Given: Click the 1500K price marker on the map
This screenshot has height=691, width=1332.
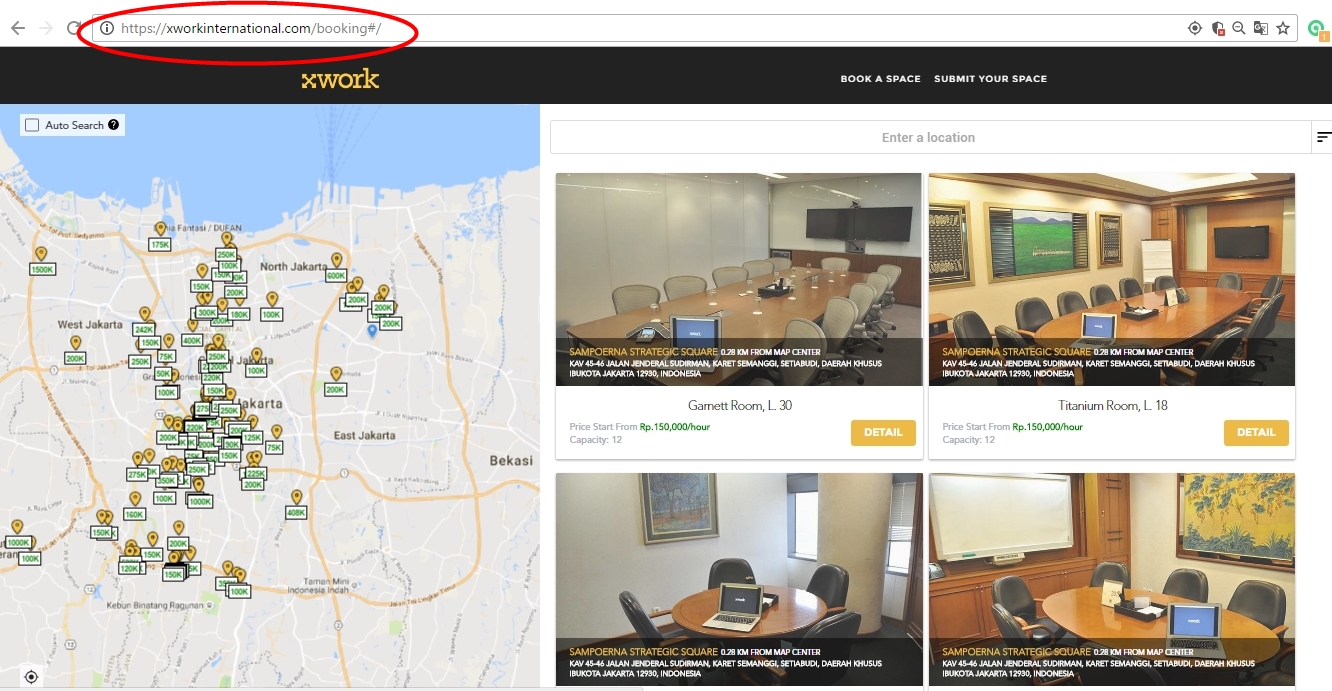Looking at the screenshot, I should pyautogui.click(x=42, y=269).
